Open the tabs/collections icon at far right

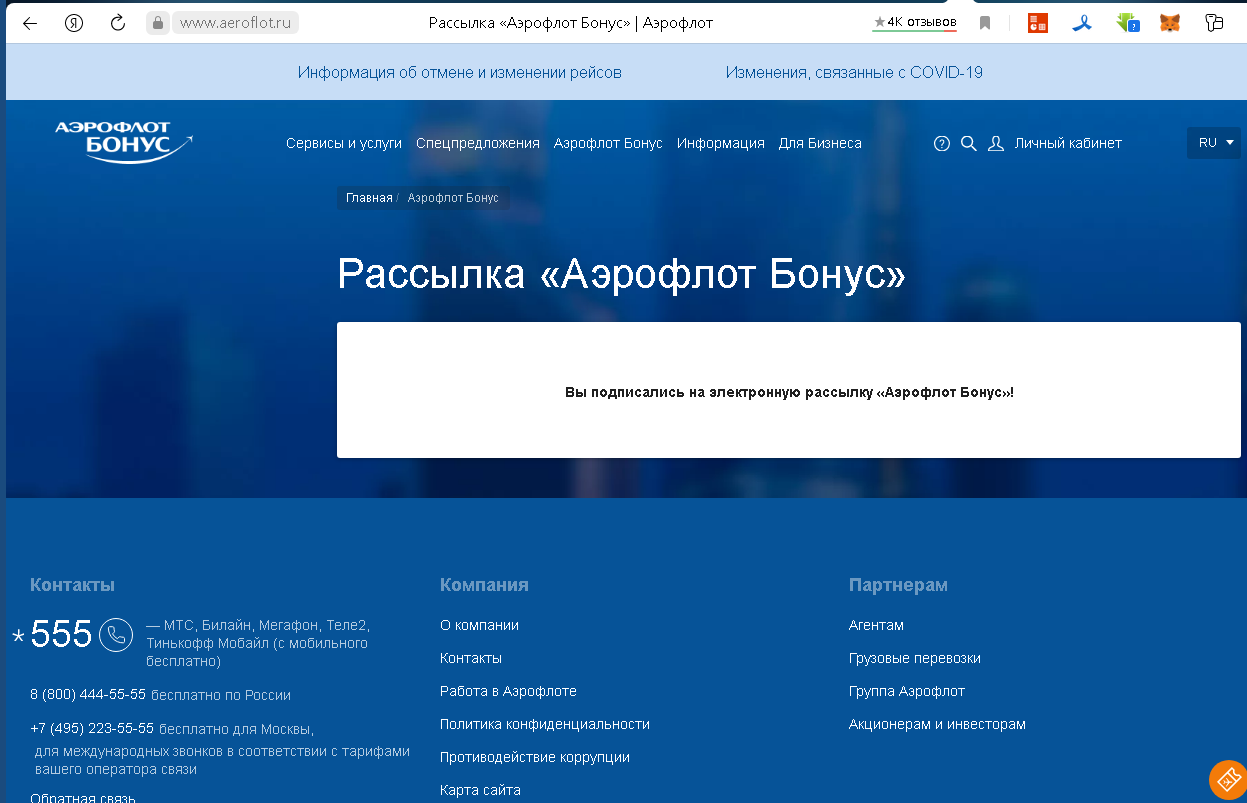tap(1214, 23)
